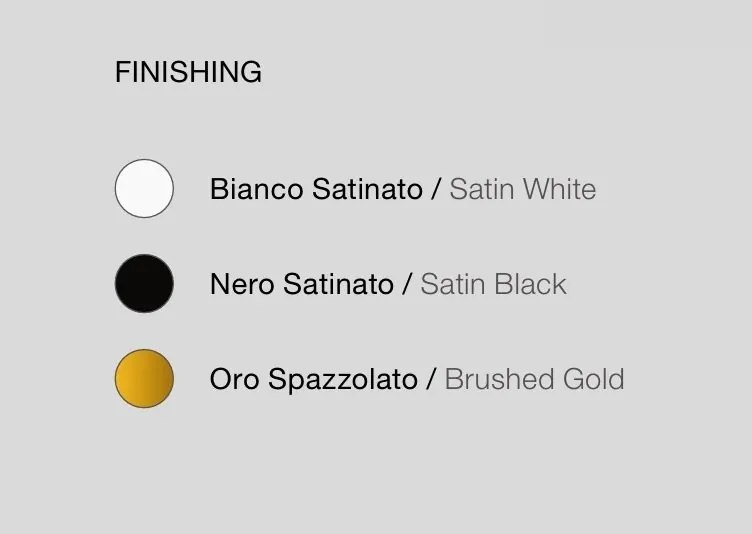Viewport: 752px width, 534px height.
Task: Click the word Gold
Action: pyautogui.click(x=594, y=379)
